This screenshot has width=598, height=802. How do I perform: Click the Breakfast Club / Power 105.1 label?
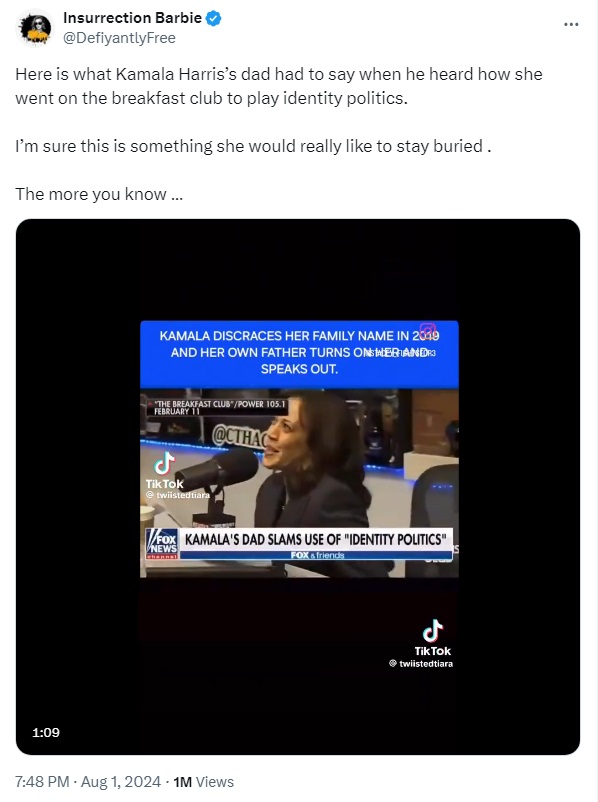(x=219, y=407)
